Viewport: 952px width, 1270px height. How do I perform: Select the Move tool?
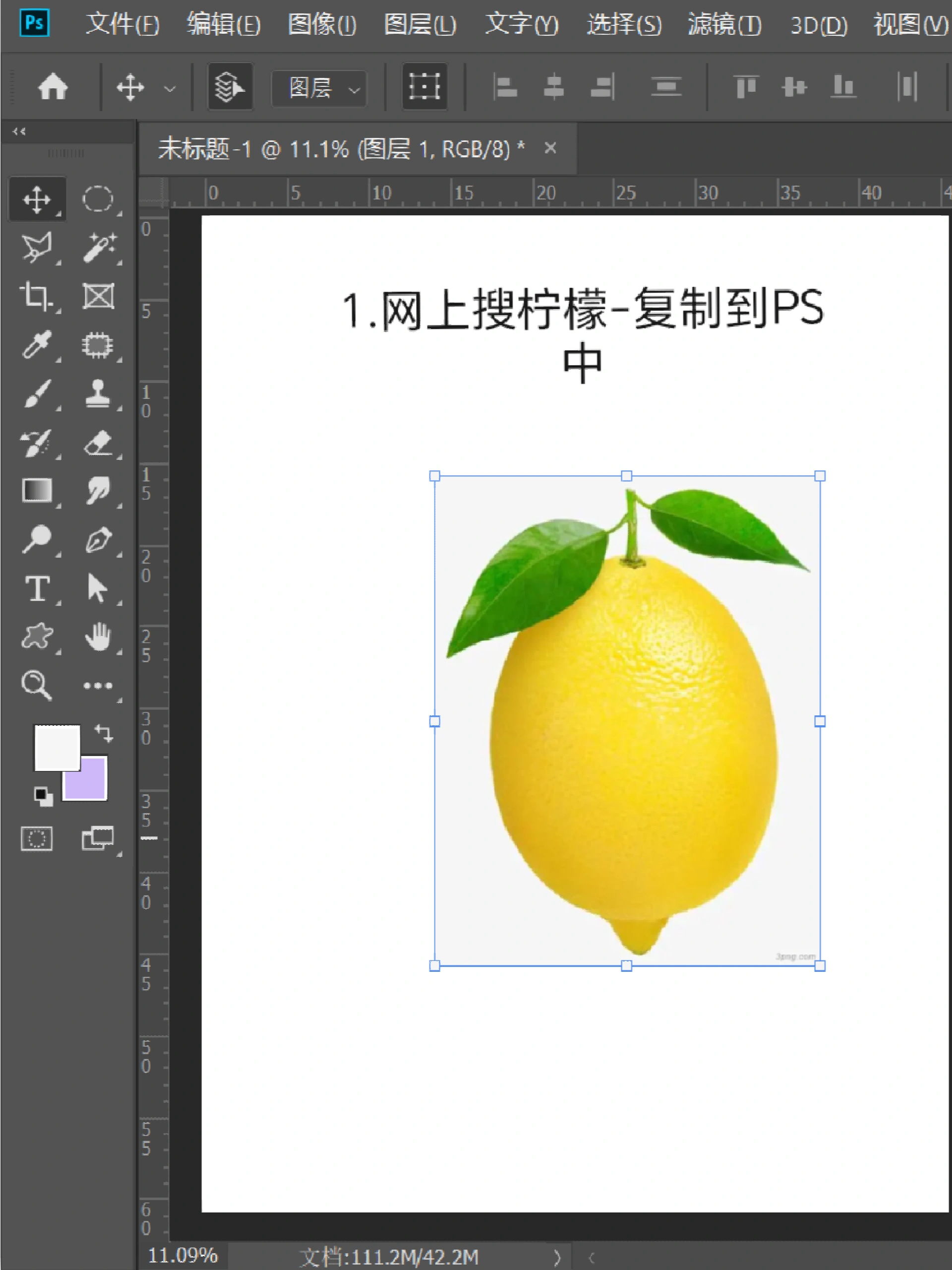click(37, 200)
